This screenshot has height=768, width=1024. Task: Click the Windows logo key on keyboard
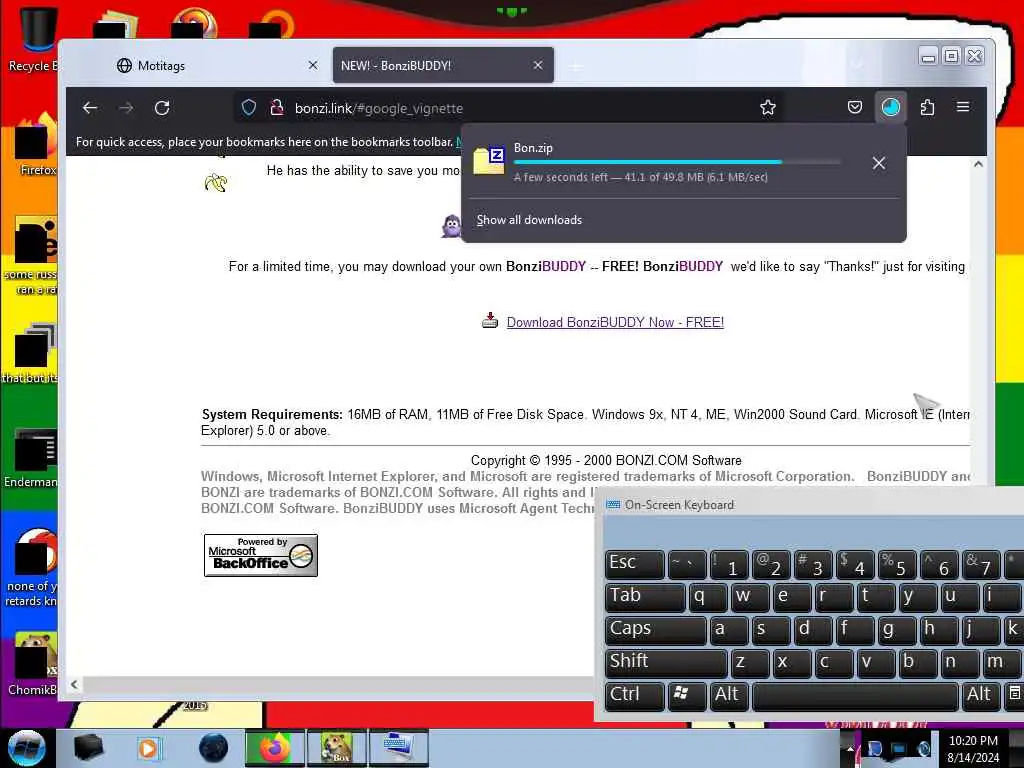pyautogui.click(x=687, y=696)
